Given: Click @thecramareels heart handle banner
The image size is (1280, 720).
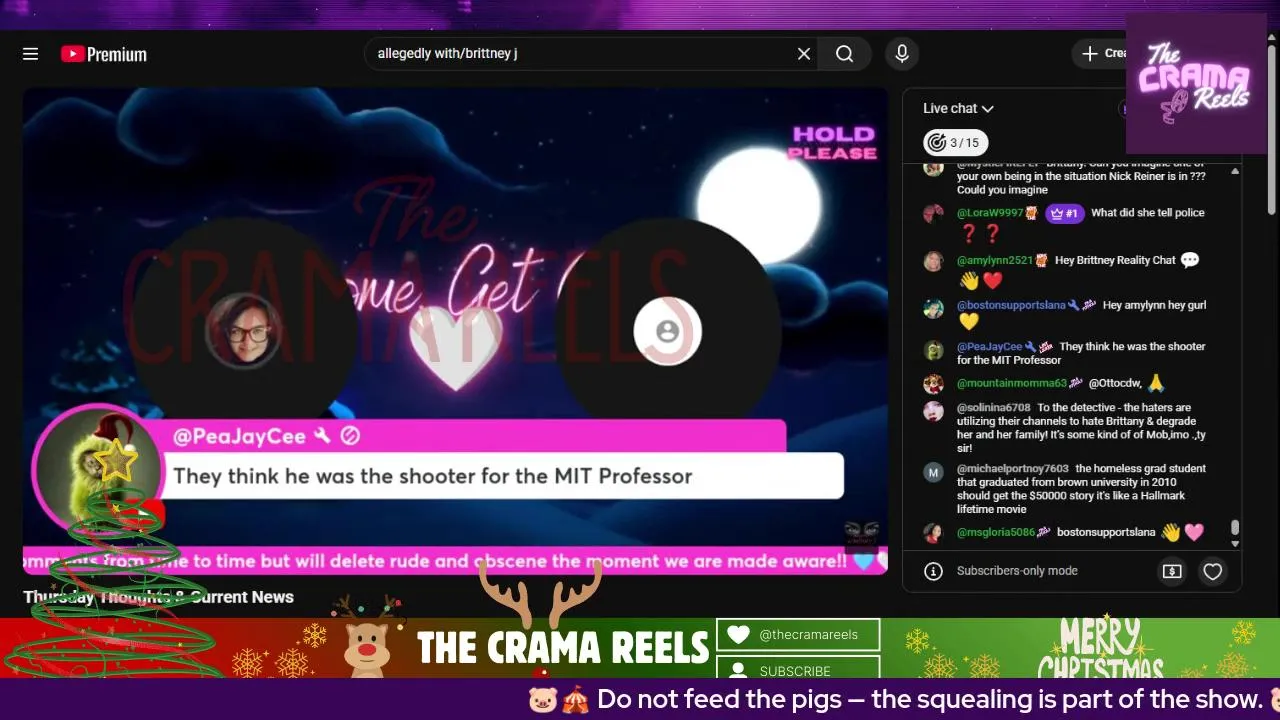Looking at the screenshot, I should [798, 634].
